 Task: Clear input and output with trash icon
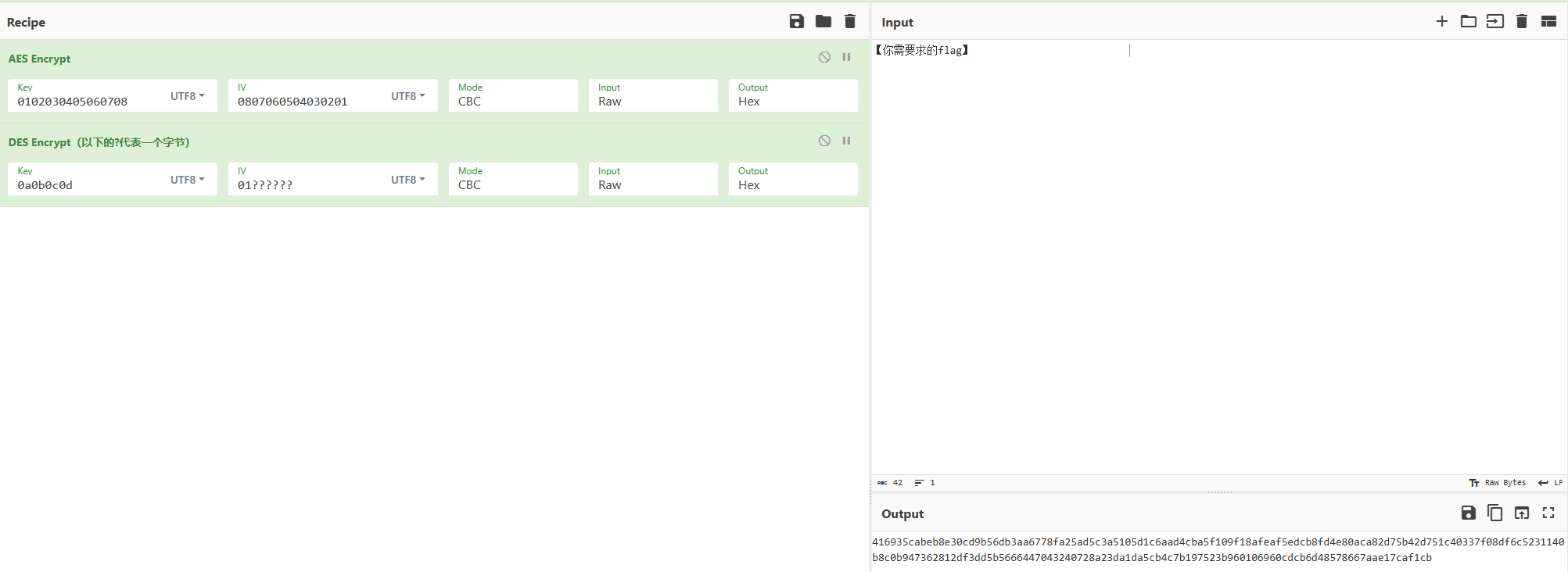click(x=1522, y=21)
